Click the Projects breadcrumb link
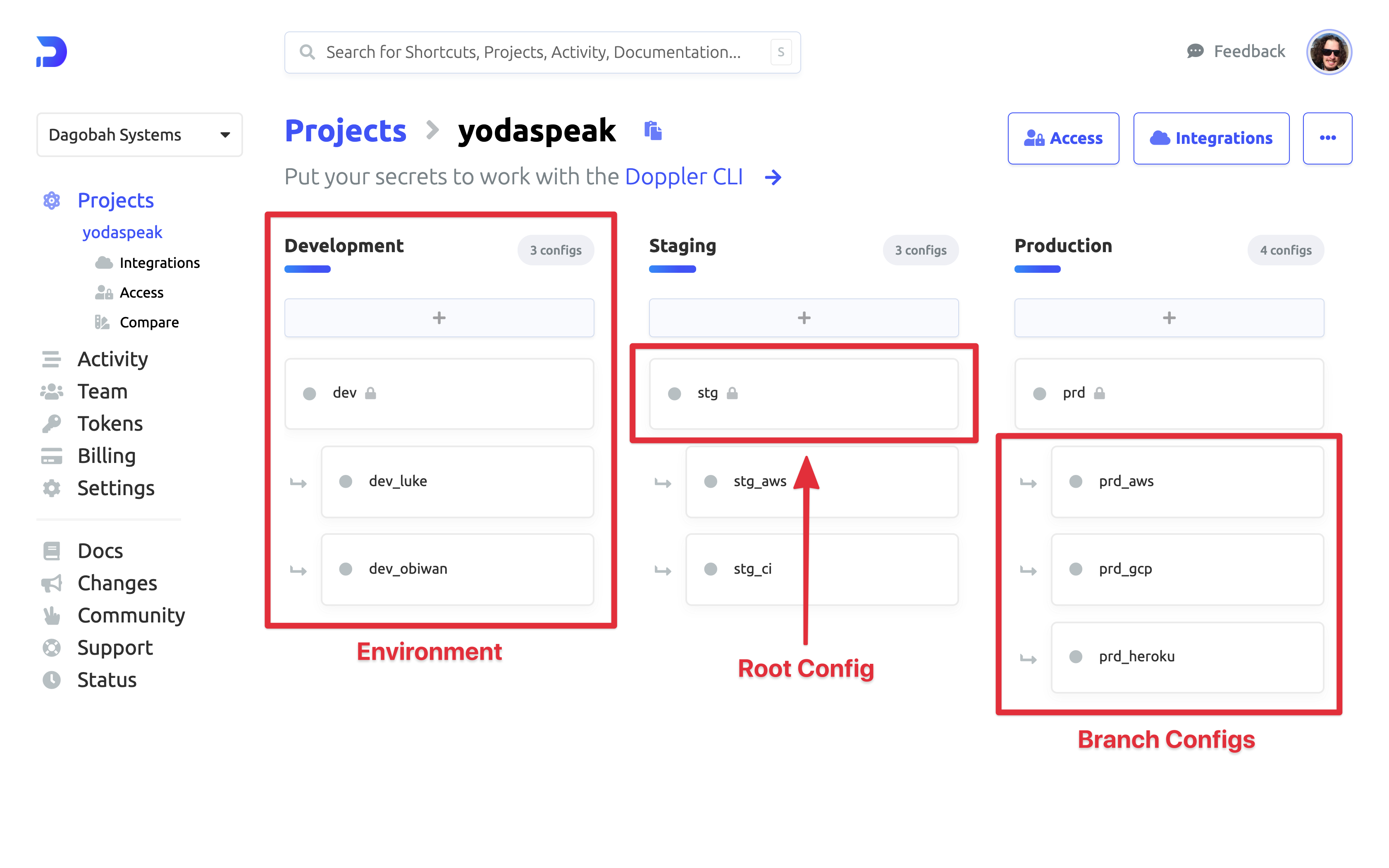Image resolution: width=1389 pixels, height=868 pixels. click(x=346, y=131)
